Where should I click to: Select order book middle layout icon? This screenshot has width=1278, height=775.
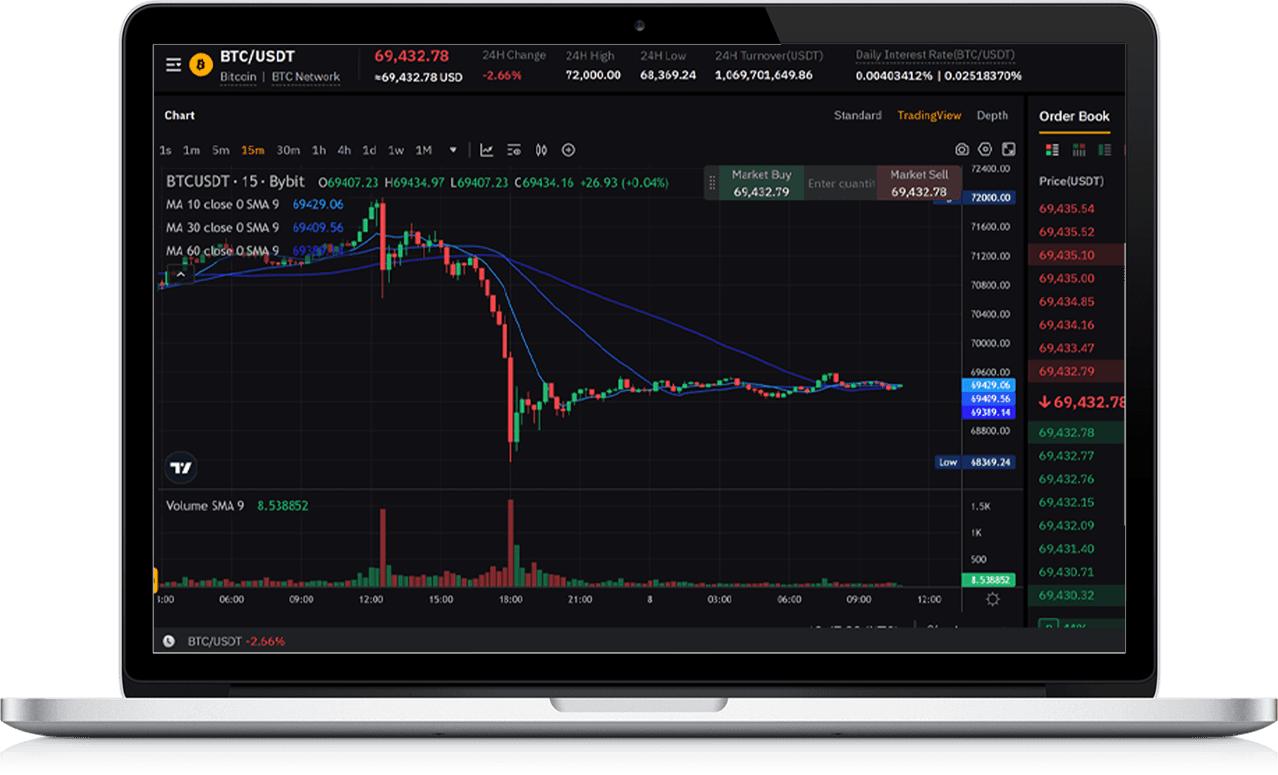1078,150
